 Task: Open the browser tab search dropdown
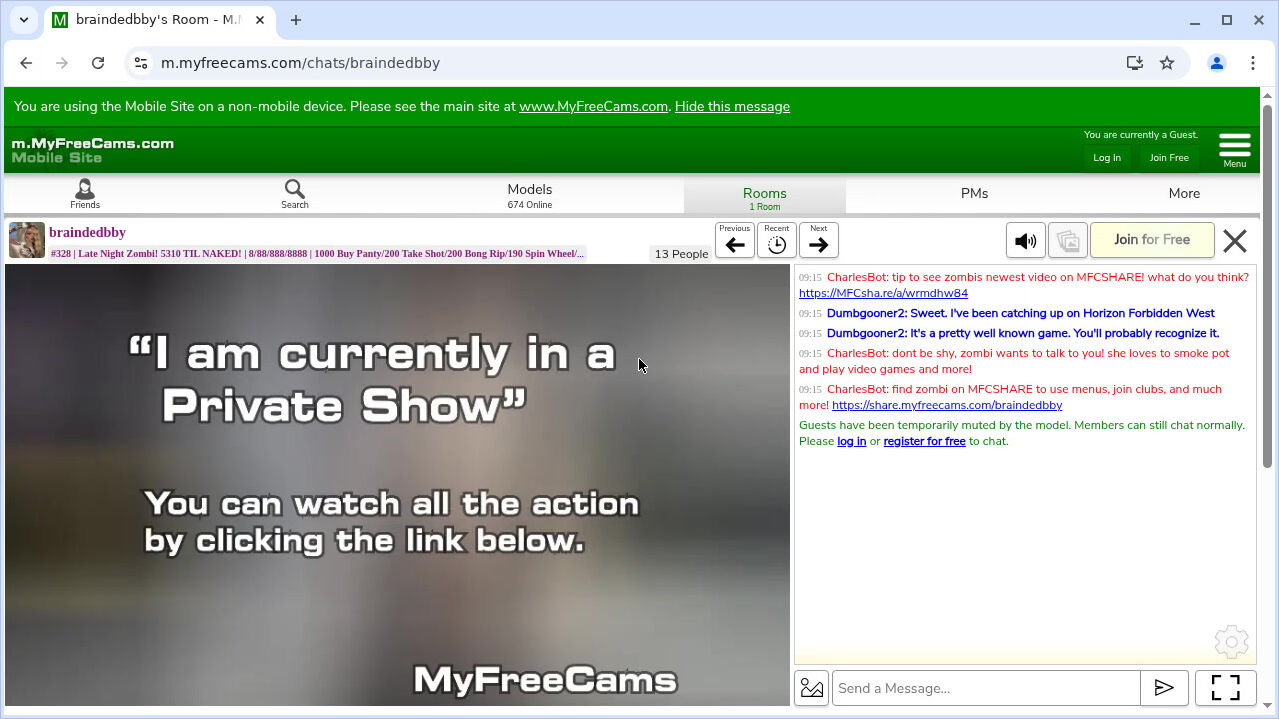tap(24, 20)
